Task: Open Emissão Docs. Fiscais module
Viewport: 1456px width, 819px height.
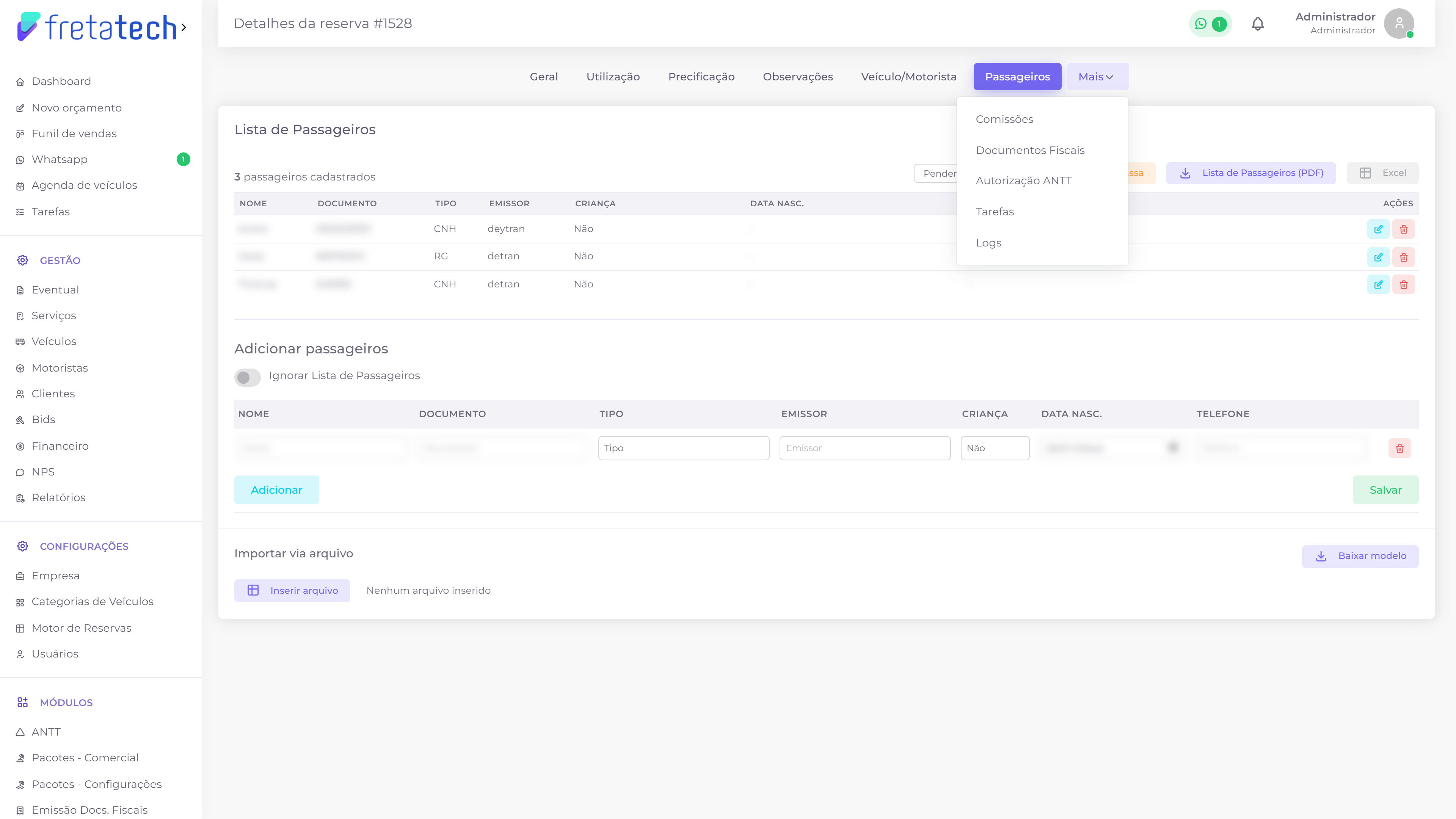Action: click(89, 810)
